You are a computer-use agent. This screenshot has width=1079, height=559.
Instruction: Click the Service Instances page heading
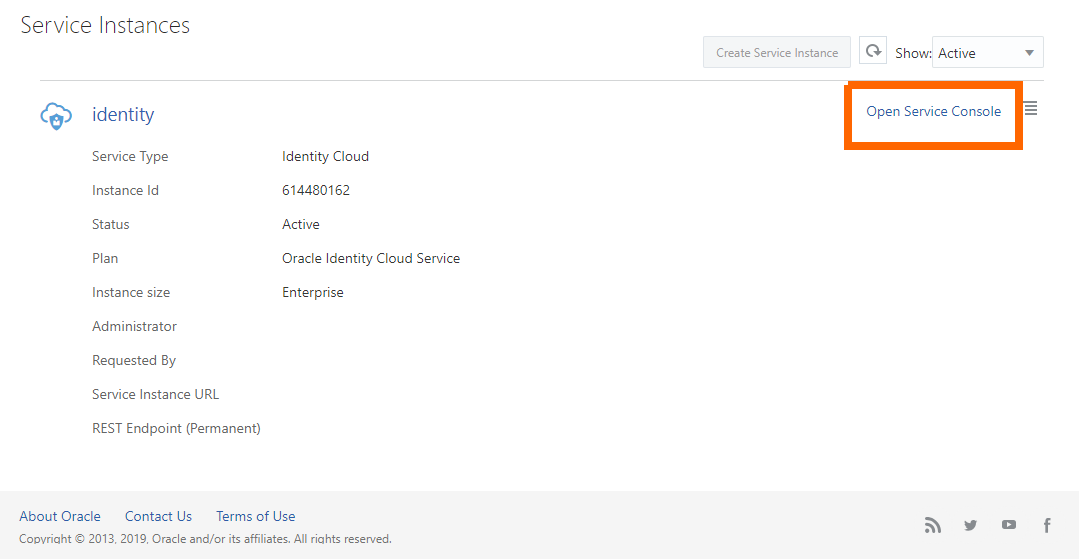105,26
